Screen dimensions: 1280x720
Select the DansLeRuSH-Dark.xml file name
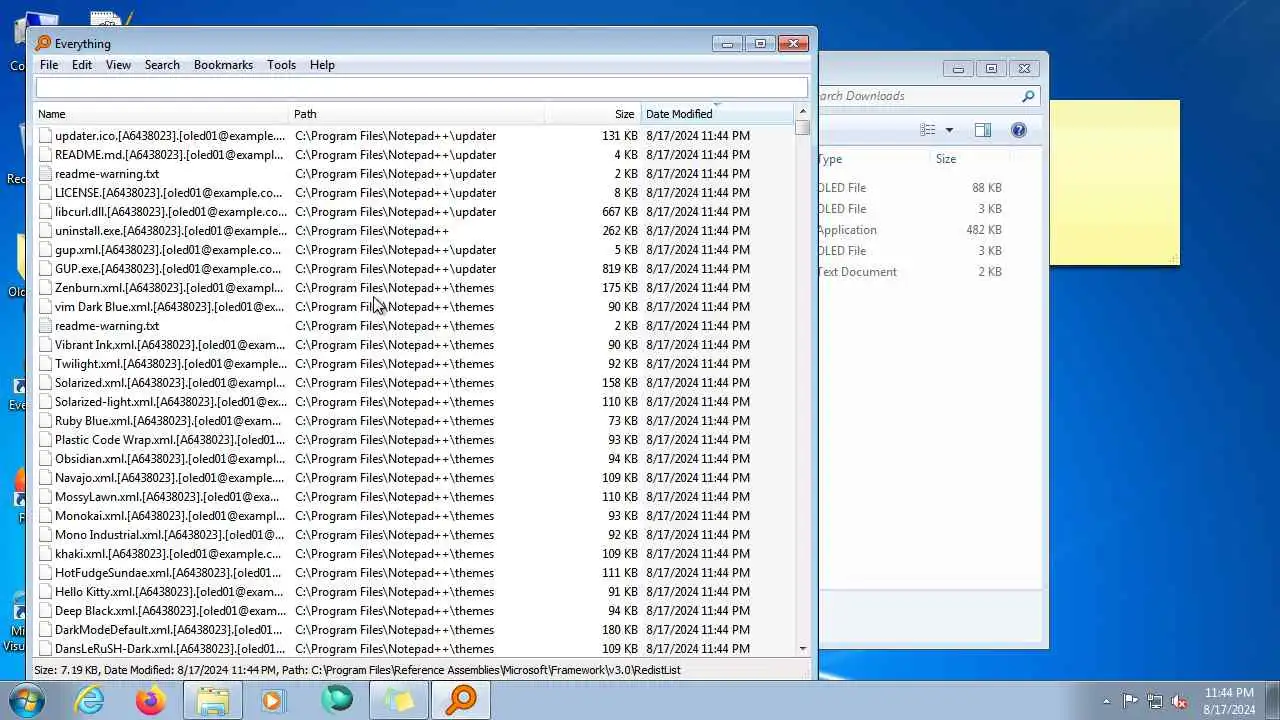pyautogui.click(x=170, y=649)
